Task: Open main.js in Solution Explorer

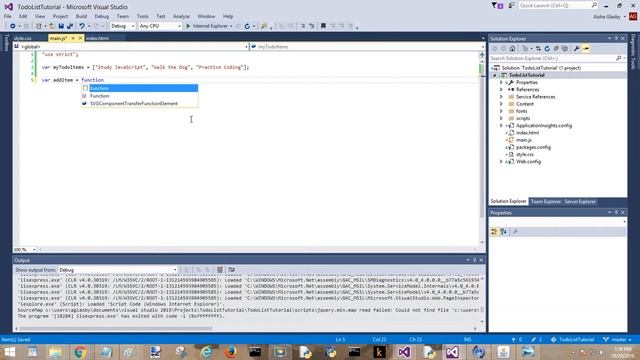Action: pos(523,140)
